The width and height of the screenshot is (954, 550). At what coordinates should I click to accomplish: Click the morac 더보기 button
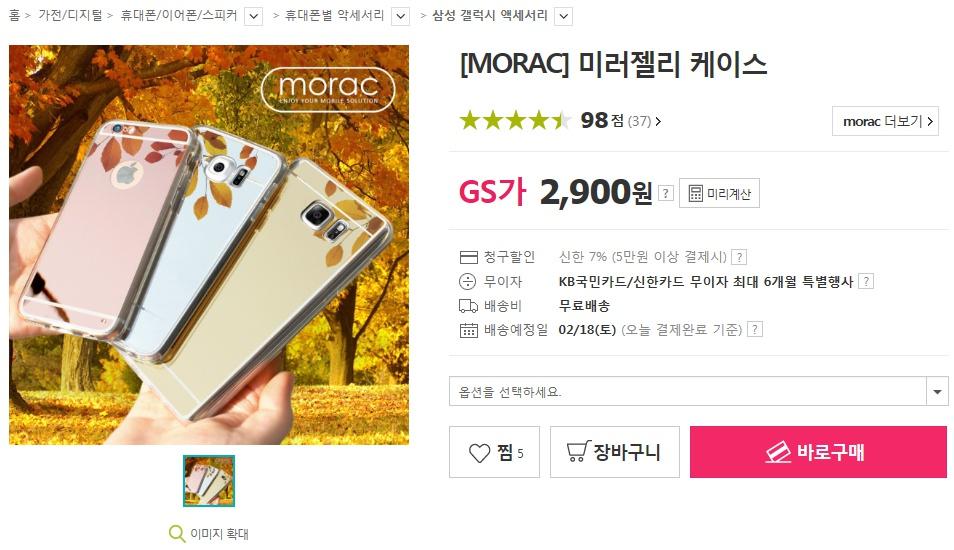885,121
